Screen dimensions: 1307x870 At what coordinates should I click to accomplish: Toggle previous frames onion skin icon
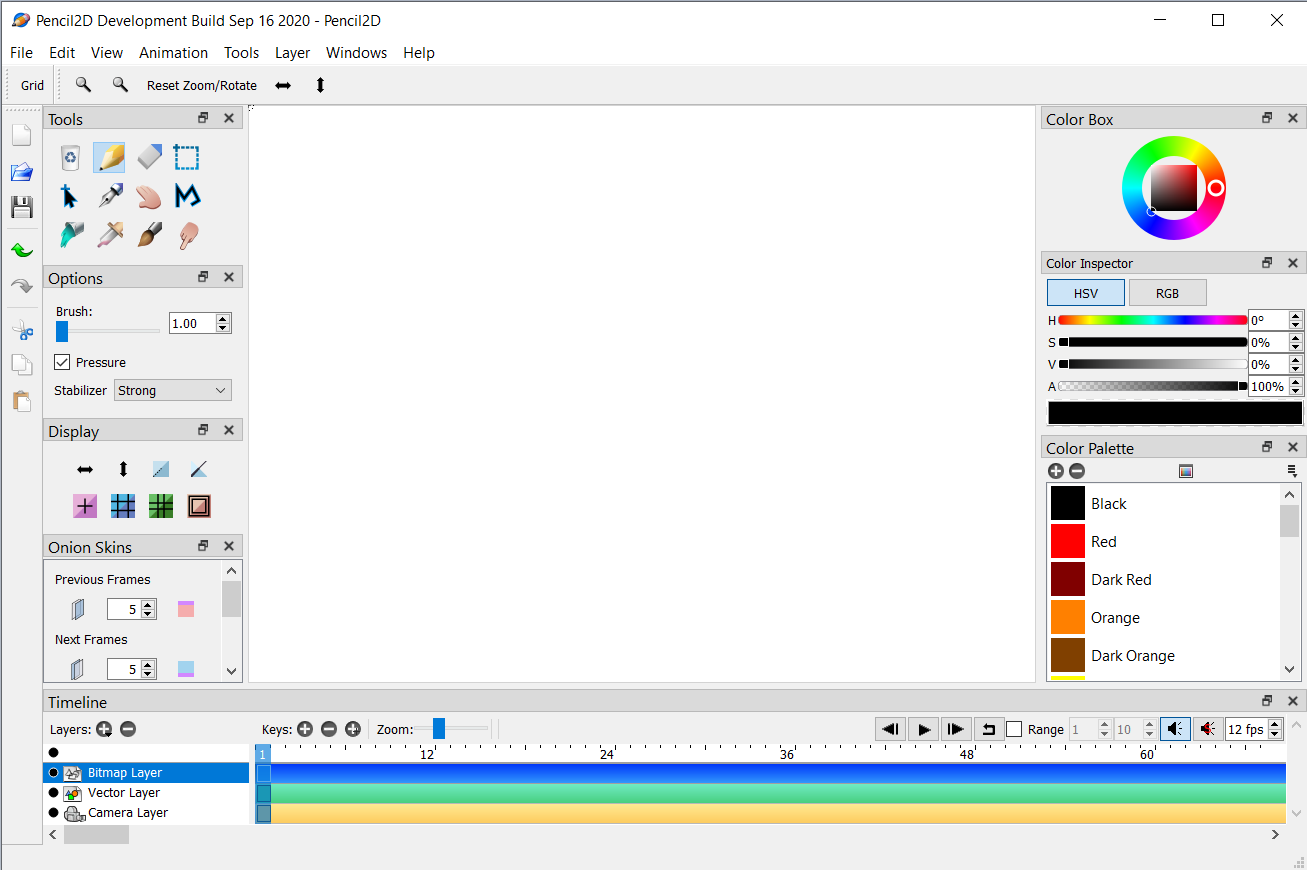pos(78,609)
